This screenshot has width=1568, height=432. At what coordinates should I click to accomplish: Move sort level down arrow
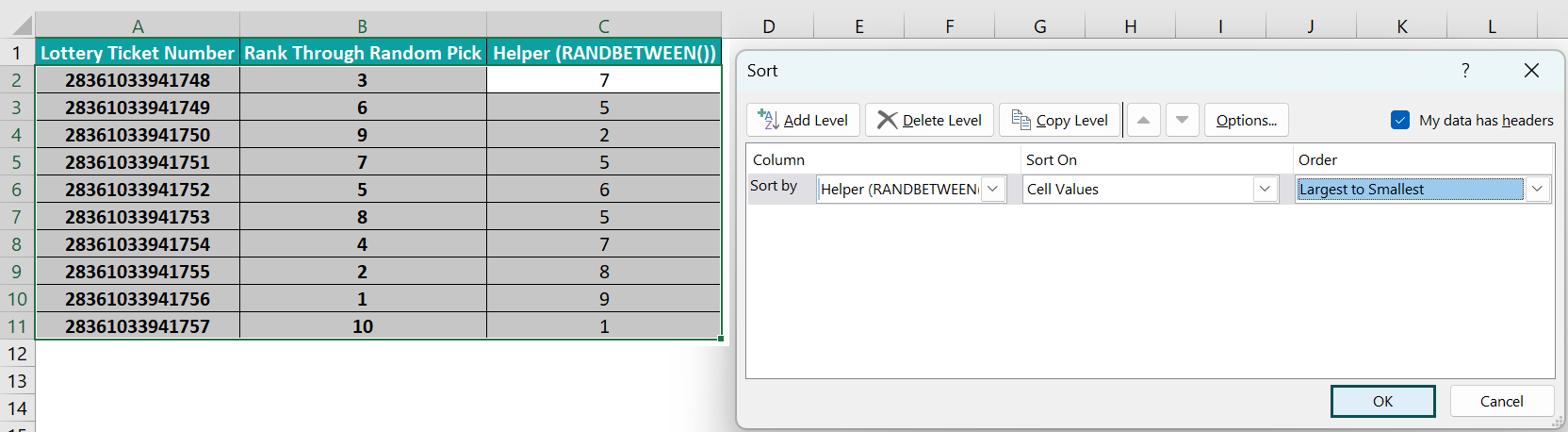[x=1182, y=120]
